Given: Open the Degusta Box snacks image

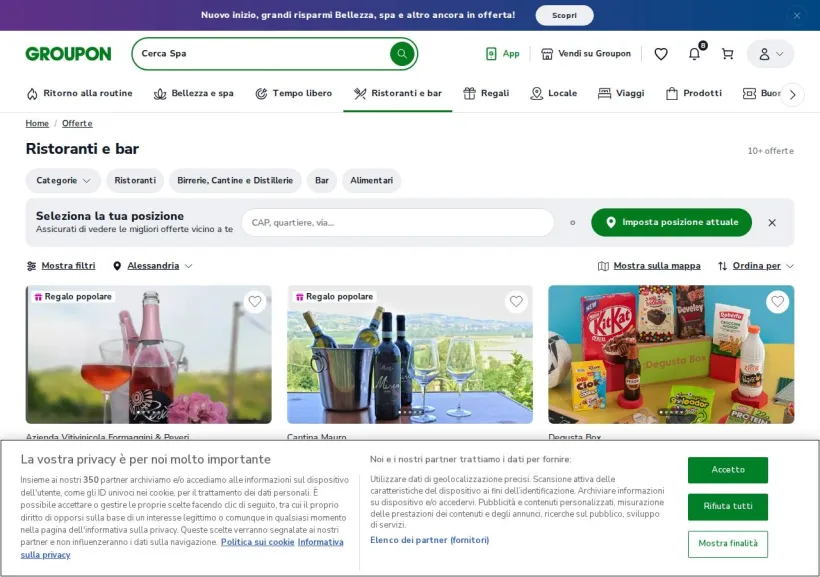Looking at the screenshot, I should [x=671, y=355].
